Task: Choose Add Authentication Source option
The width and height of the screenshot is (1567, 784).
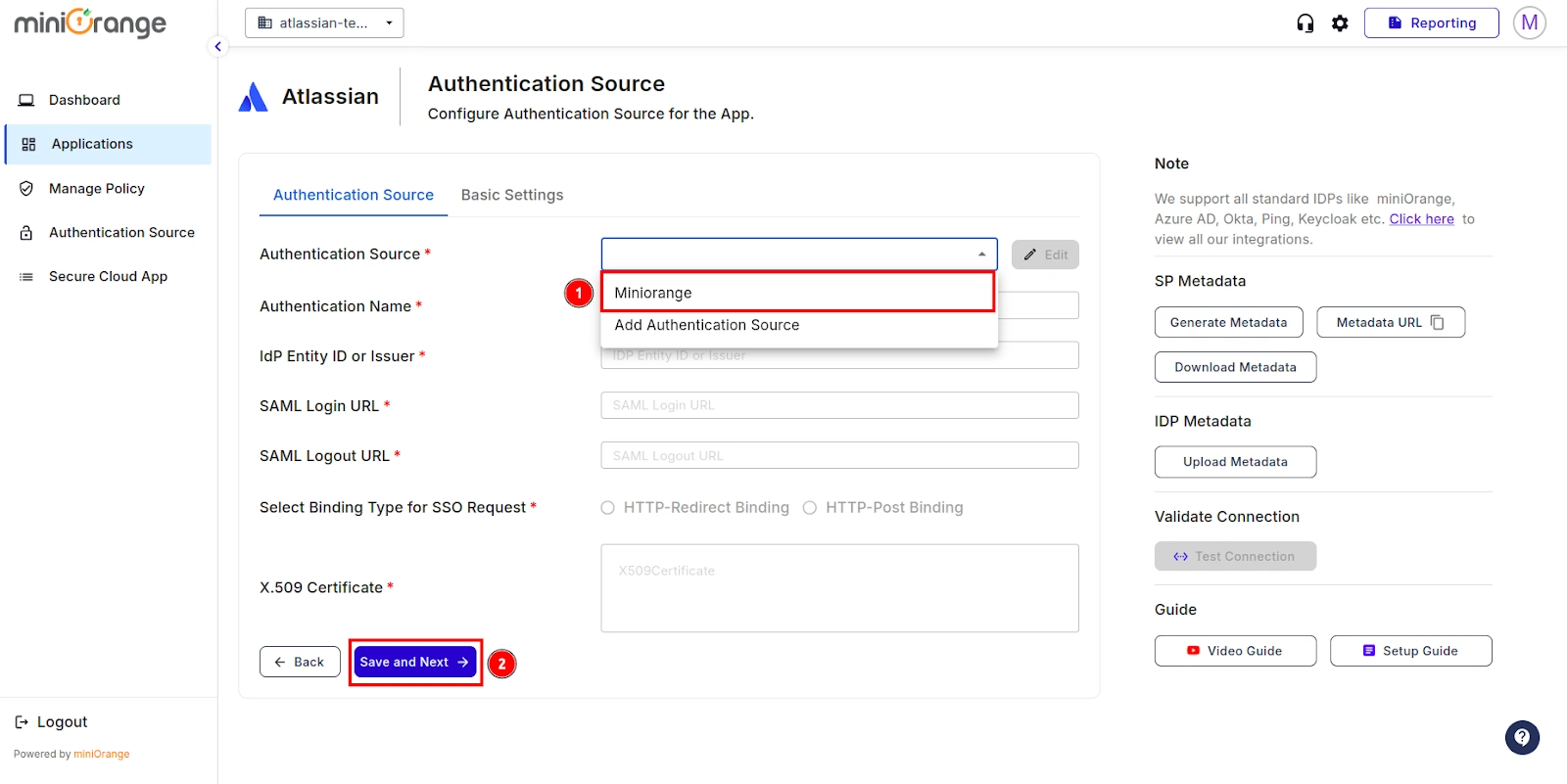Action: tap(799, 325)
